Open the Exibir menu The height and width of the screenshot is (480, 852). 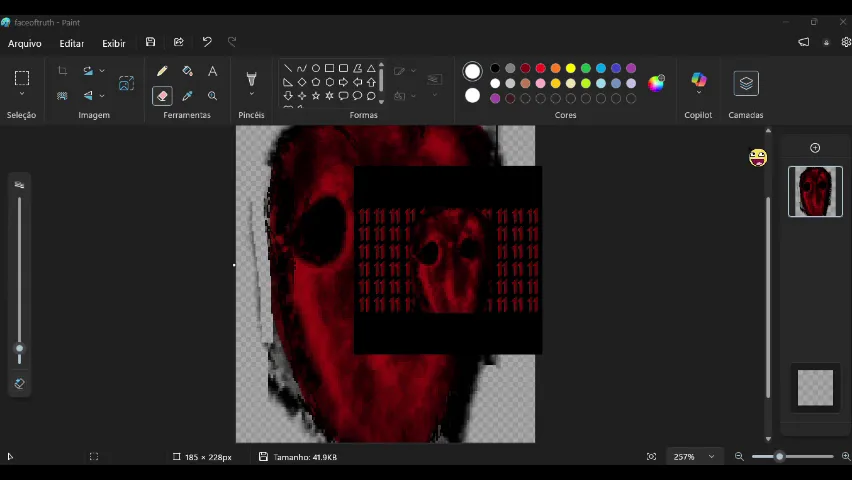click(x=114, y=43)
